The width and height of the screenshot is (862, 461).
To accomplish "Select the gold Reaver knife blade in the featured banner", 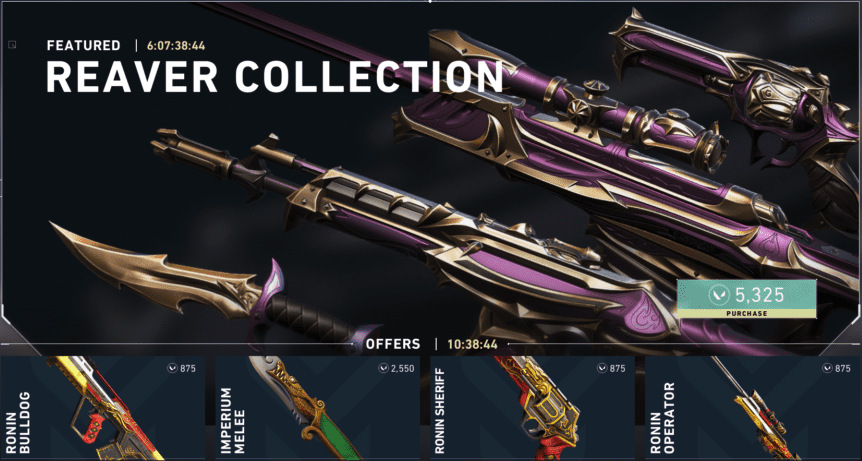I will 154,270.
